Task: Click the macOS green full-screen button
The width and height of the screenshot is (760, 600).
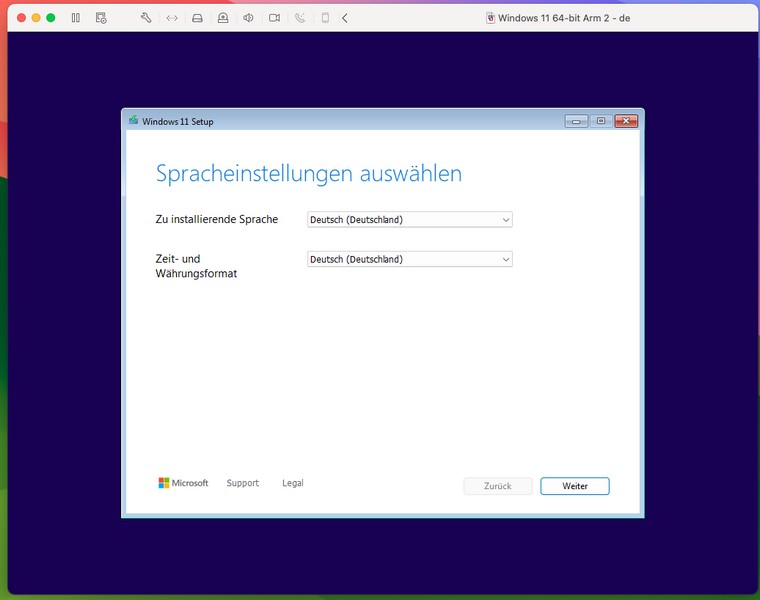Action: point(50,18)
